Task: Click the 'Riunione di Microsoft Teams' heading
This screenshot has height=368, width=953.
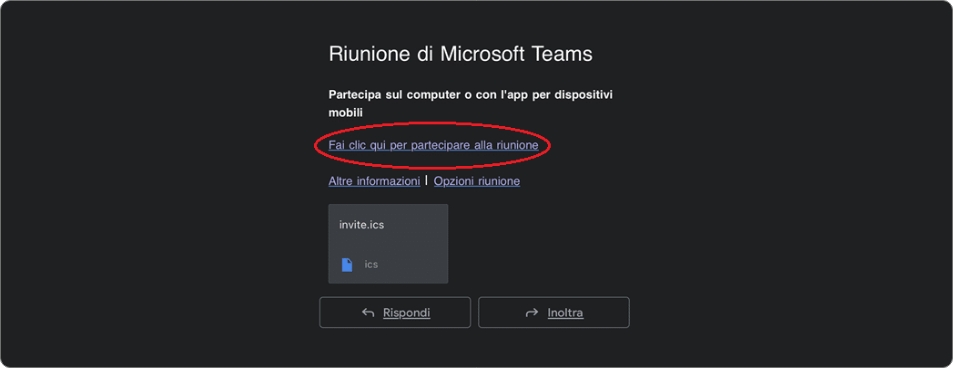Action: (461, 54)
